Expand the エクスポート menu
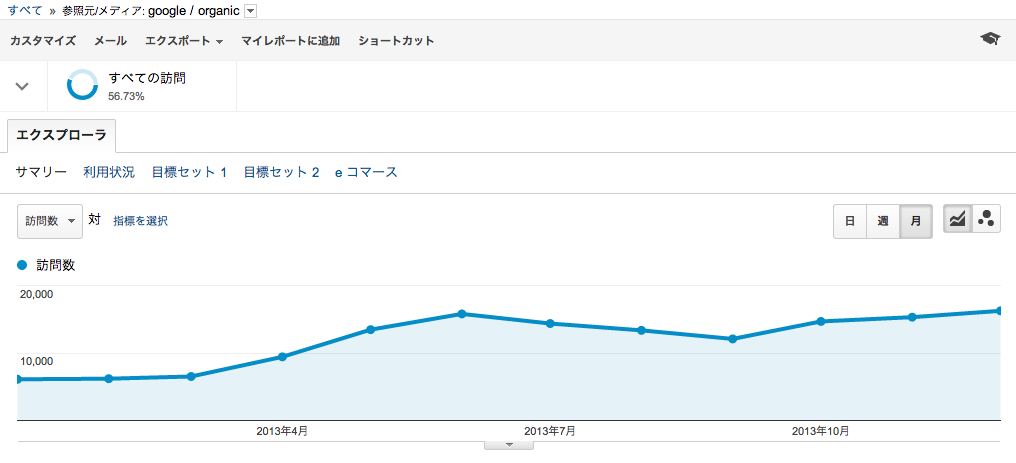Image resolution: width=1016 pixels, height=463 pixels. (x=184, y=40)
